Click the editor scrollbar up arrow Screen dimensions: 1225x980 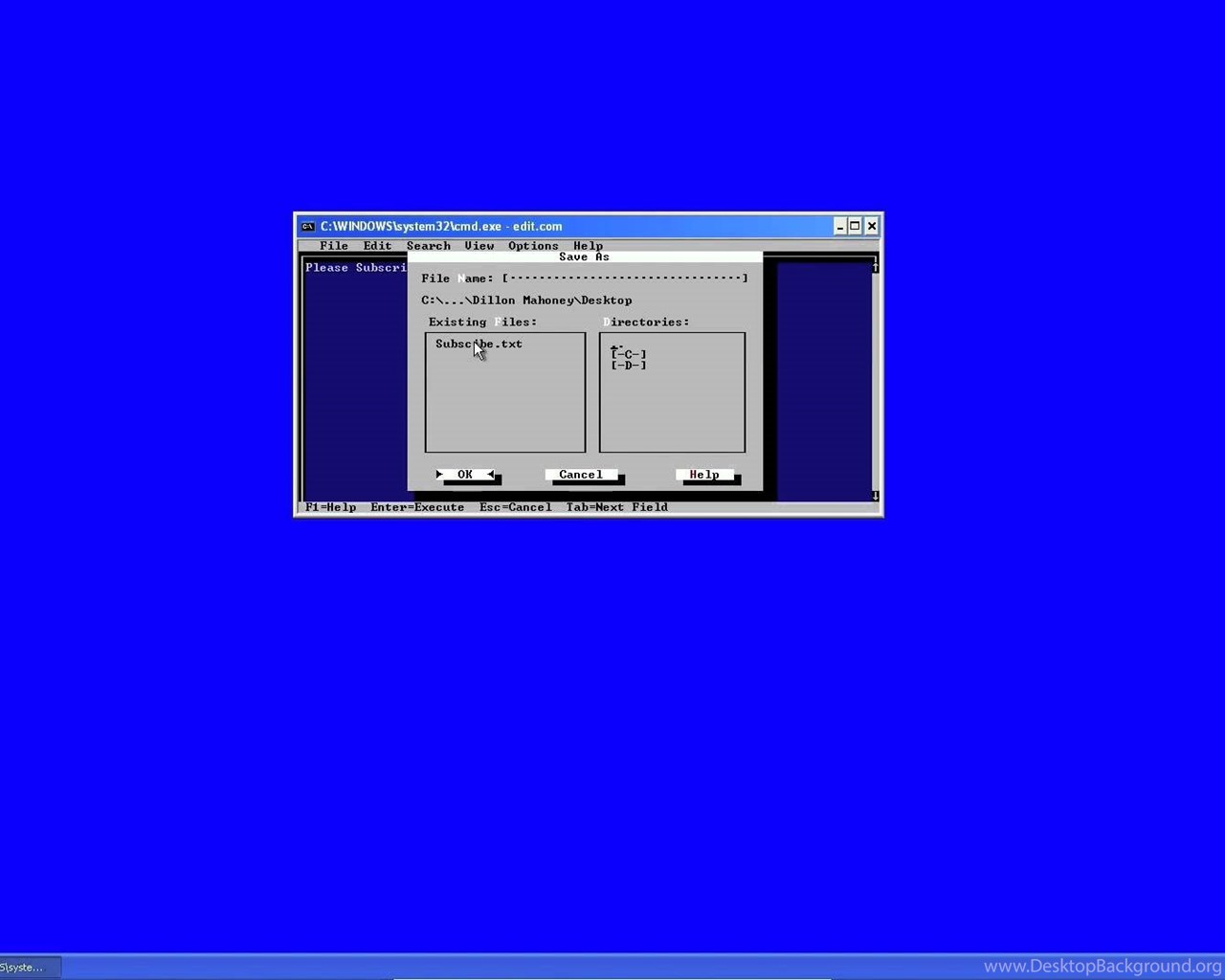[875, 268]
